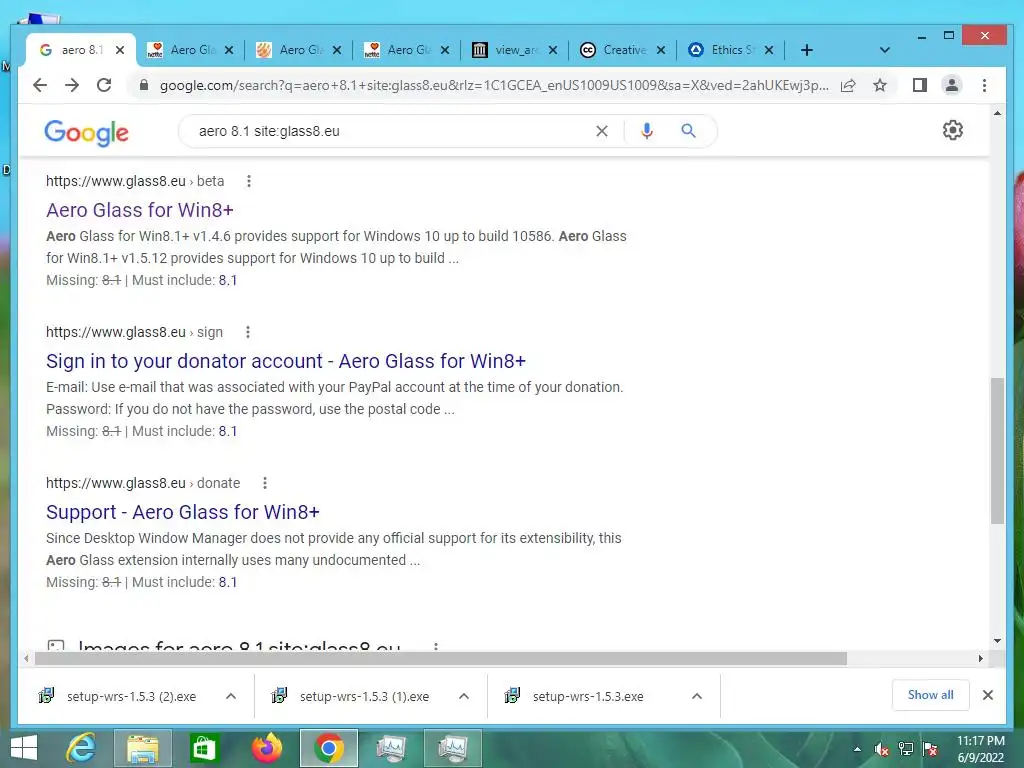Launch Firefox from taskbar
The width and height of the screenshot is (1024, 768).
coord(267,748)
